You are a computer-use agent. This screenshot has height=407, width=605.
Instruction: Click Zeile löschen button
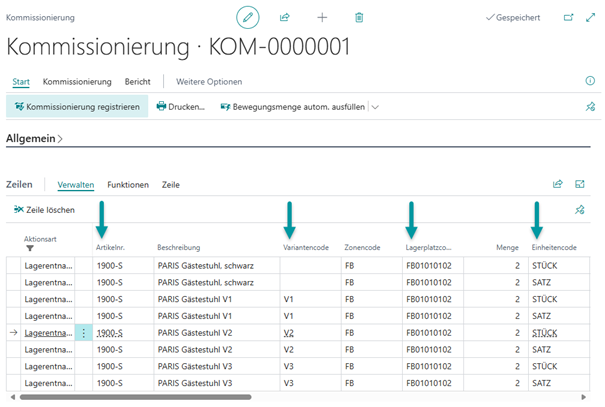tap(44, 210)
